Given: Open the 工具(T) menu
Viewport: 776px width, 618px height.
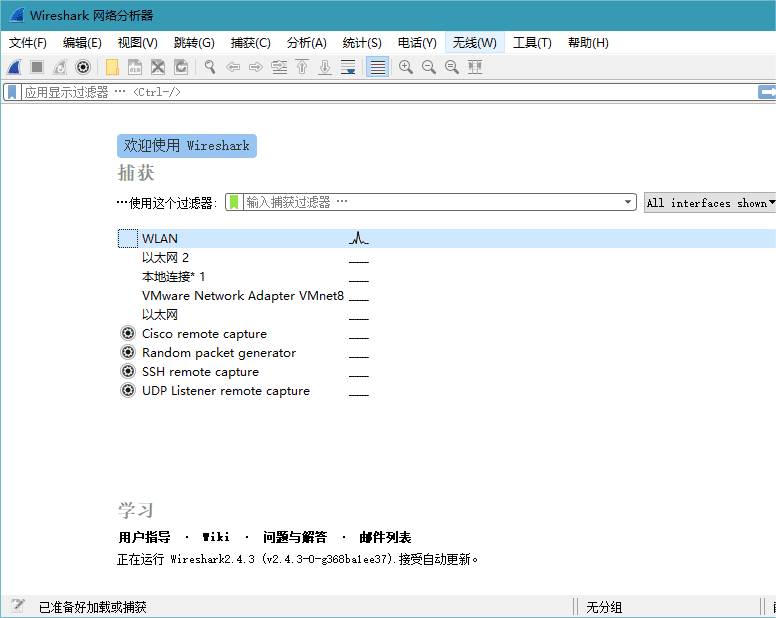Looking at the screenshot, I should point(532,43).
